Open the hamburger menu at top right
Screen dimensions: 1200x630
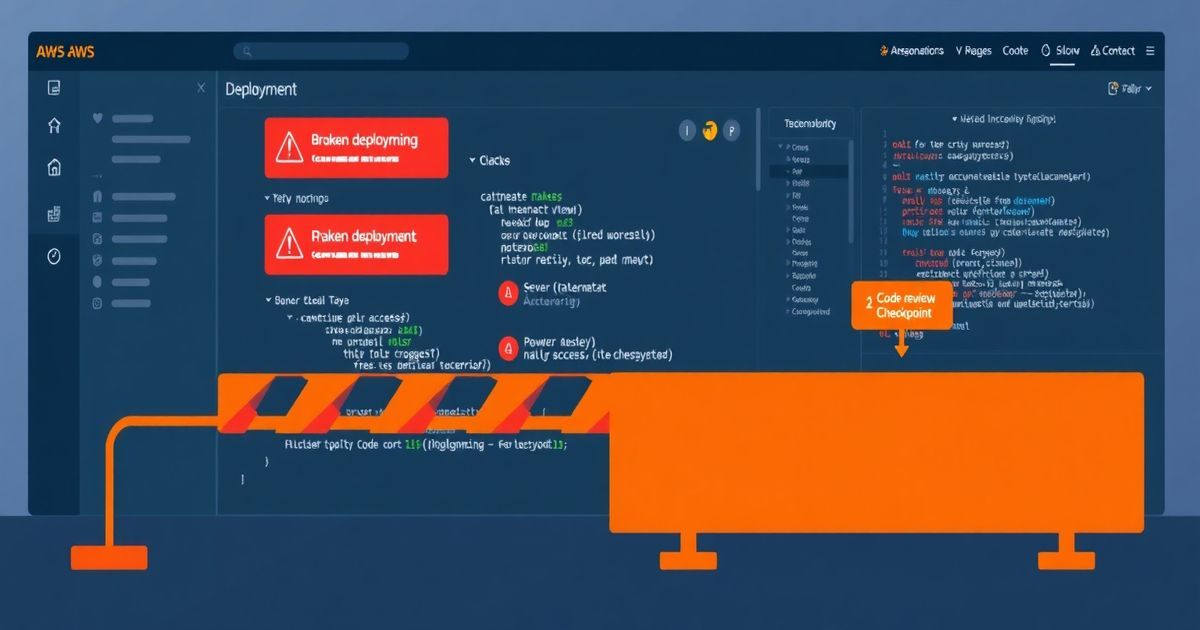point(1149,50)
